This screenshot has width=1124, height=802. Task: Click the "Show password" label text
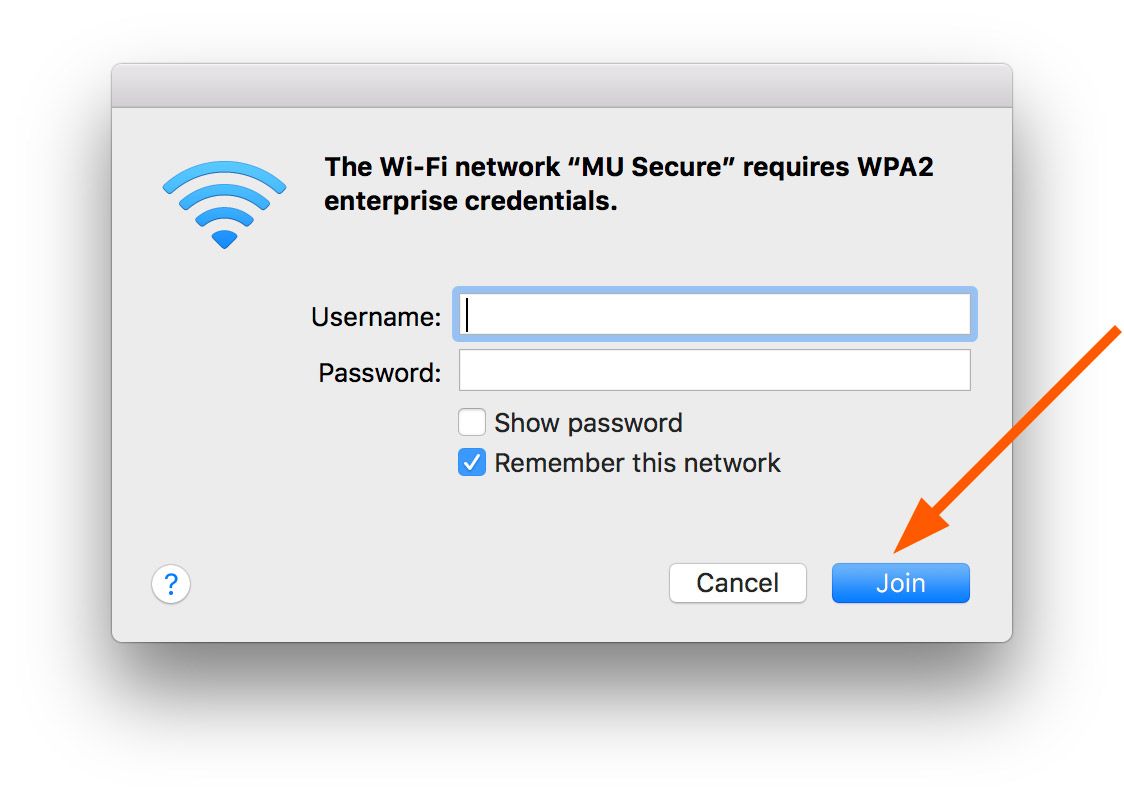(588, 423)
